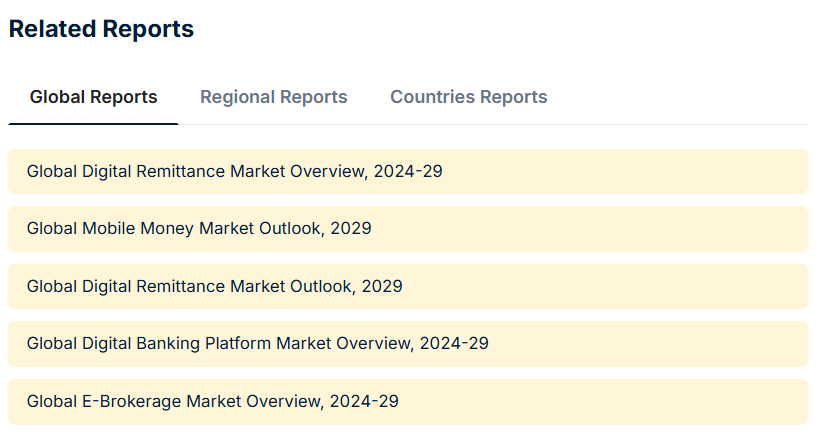Image resolution: width=826 pixels, height=444 pixels.
Task: Switch to the Regional Reports tab
Action: pos(273,97)
